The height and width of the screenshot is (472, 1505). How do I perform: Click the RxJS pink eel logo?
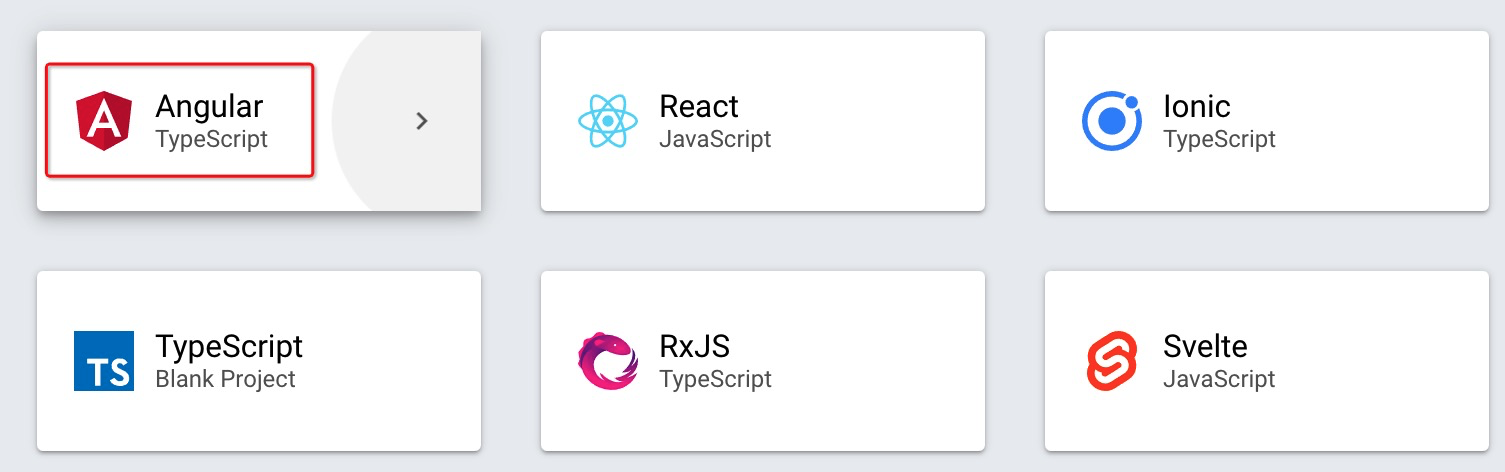pyautogui.click(x=608, y=361)
